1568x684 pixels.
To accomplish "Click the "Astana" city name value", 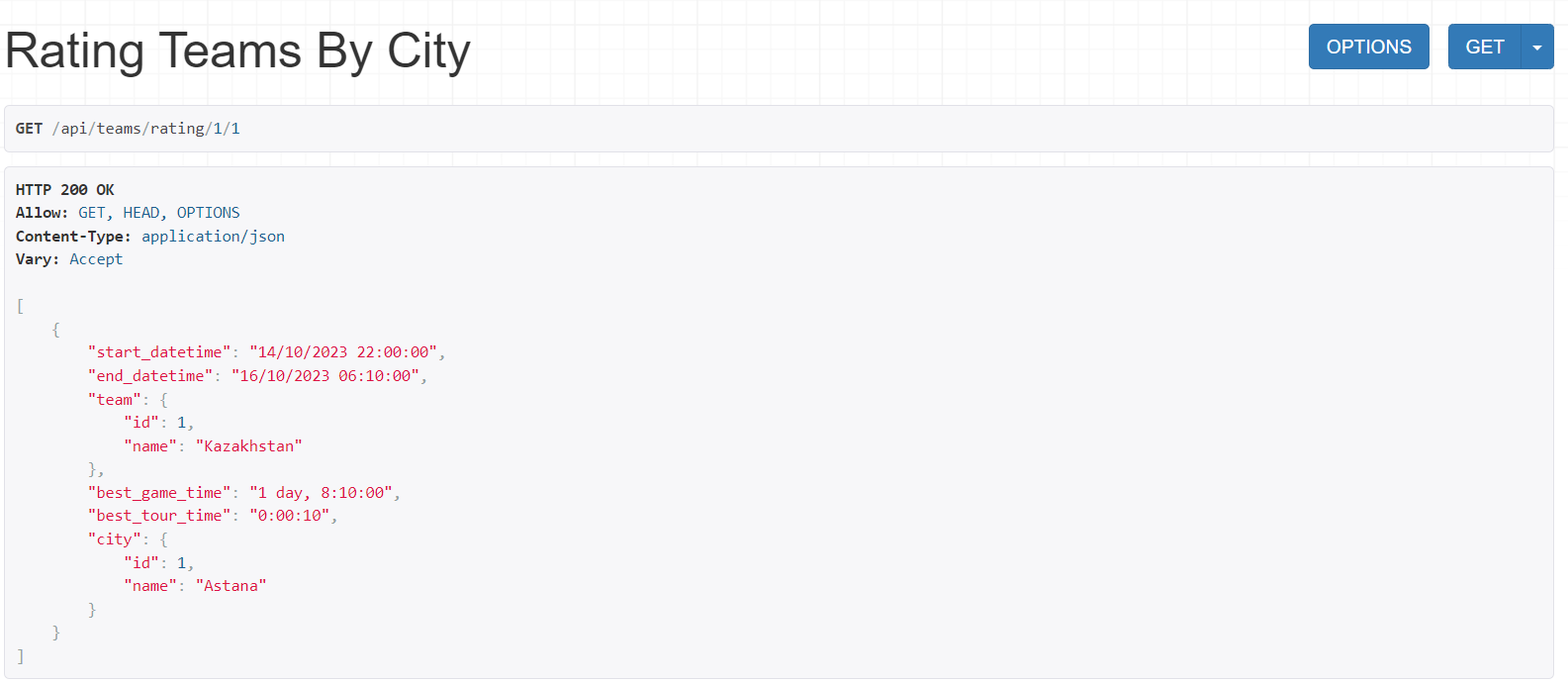I will pos(231,586).
